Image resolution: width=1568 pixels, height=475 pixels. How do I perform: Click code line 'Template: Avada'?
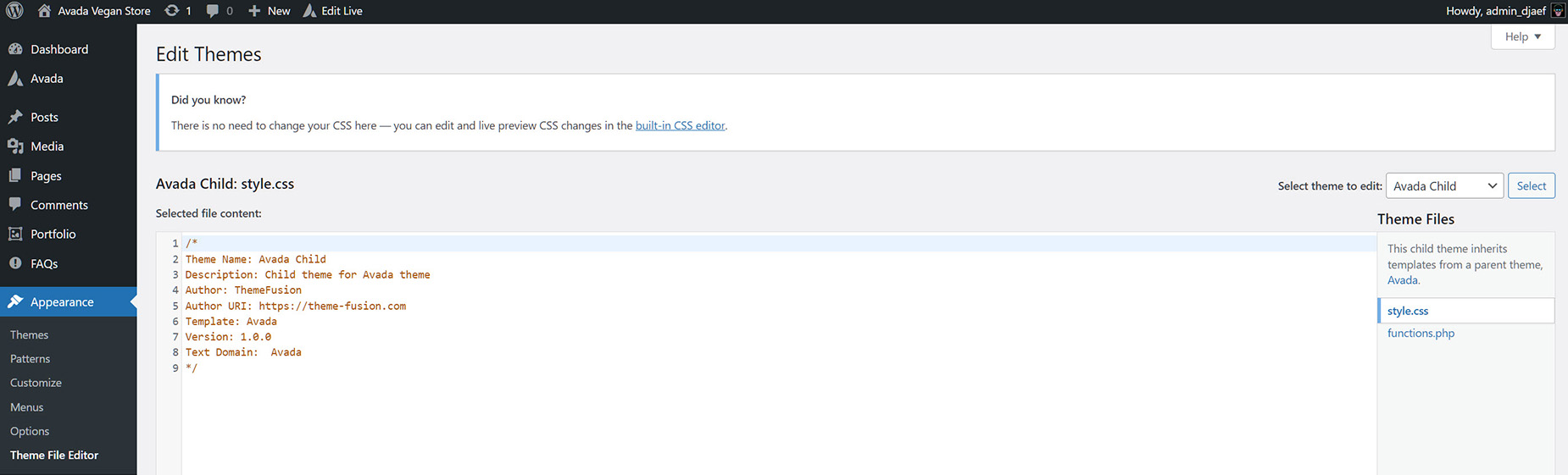pos(231,321)
